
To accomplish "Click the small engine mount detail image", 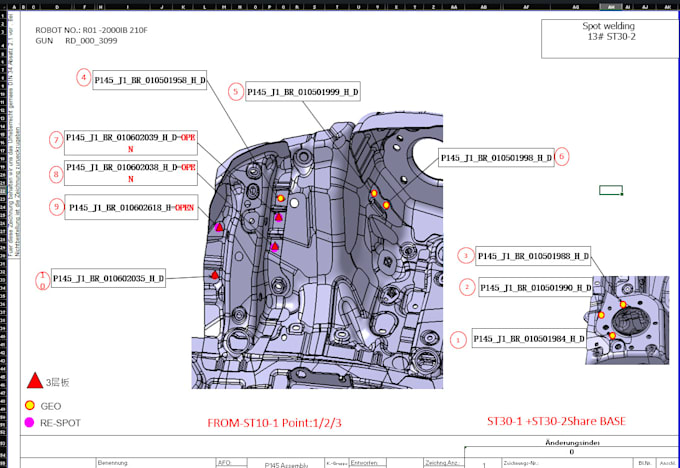I will 627,320.
